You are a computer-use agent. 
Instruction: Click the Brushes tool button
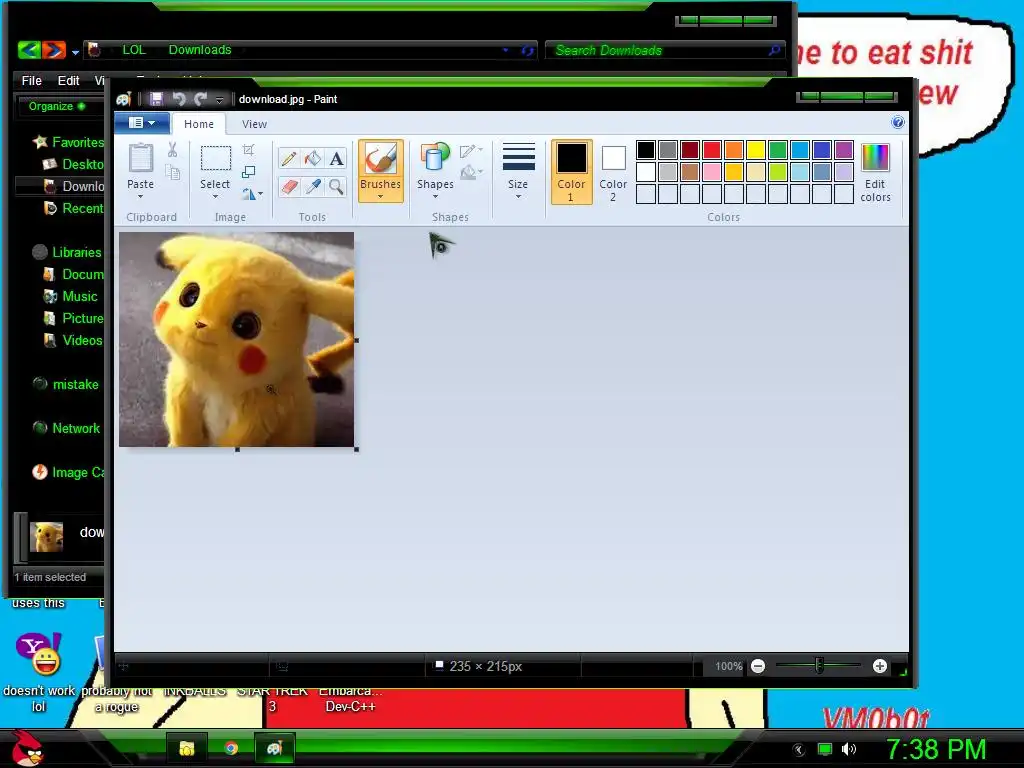coord(381,171)
